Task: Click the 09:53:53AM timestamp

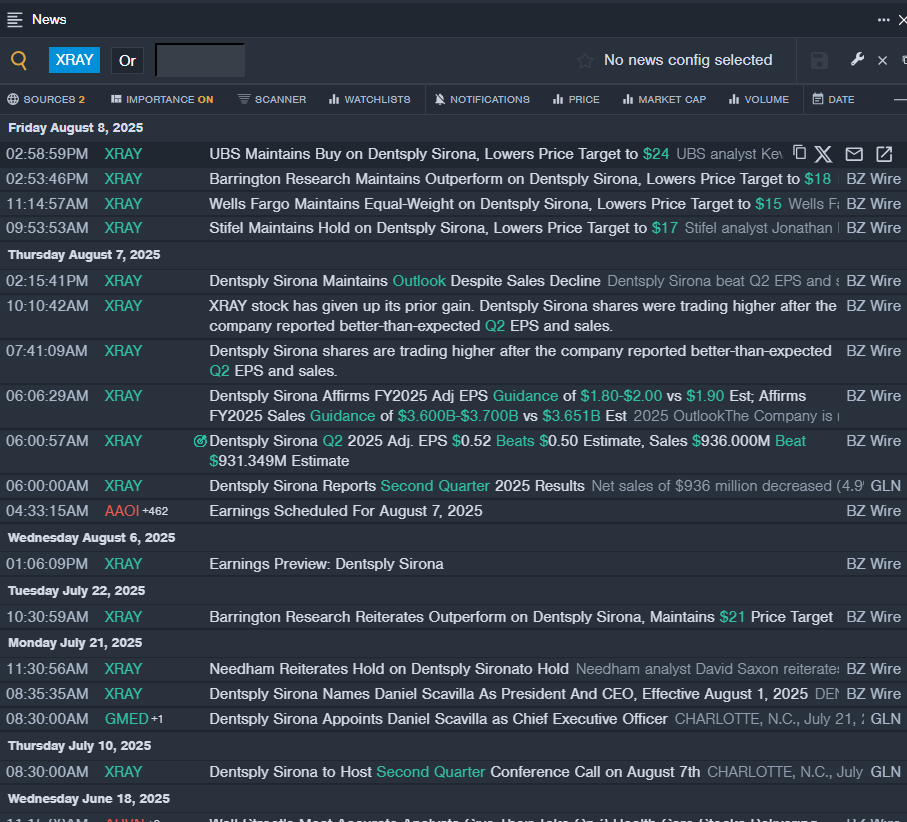Action: 47,228
